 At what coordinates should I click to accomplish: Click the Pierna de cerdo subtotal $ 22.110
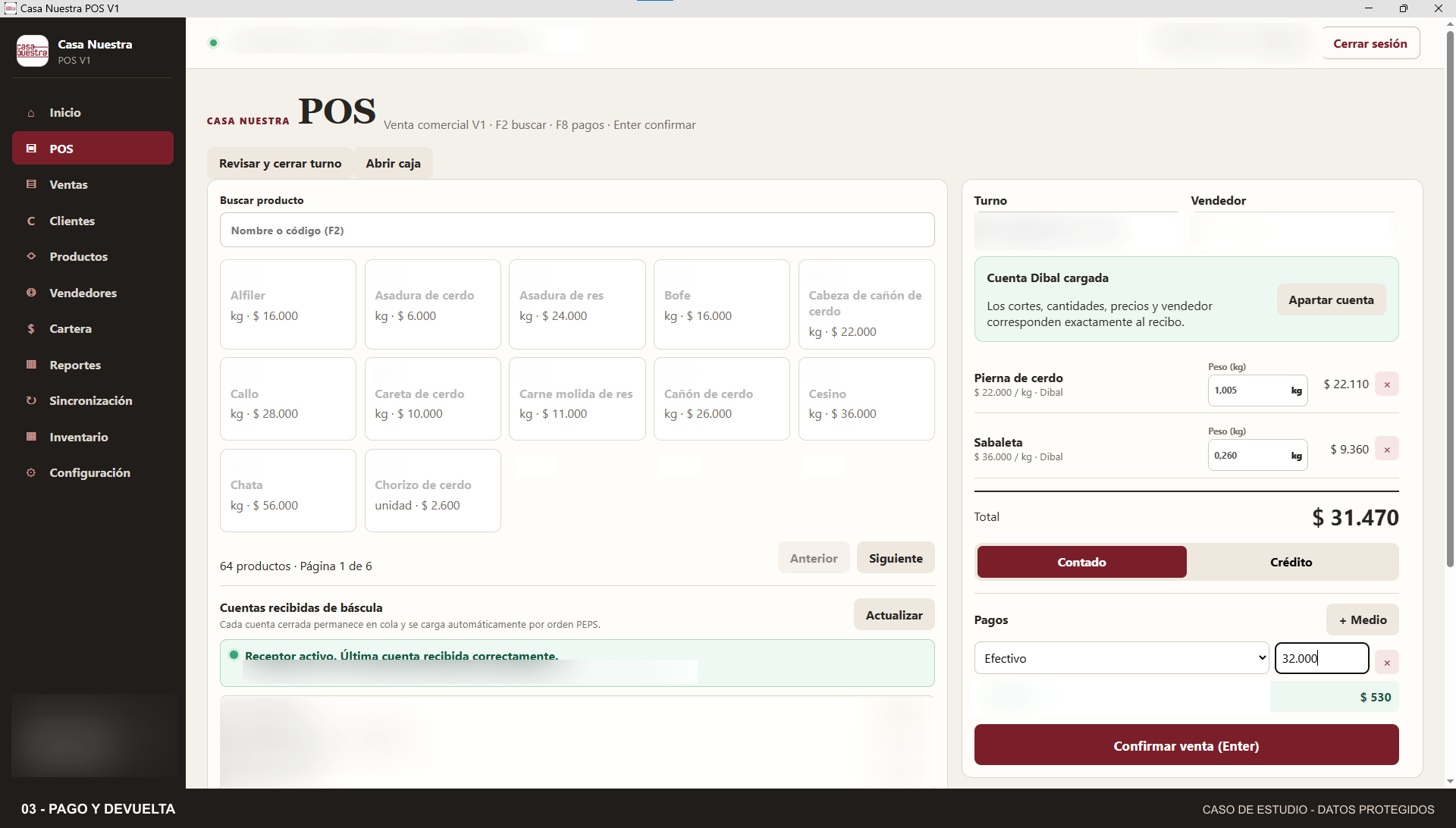tap(1346, 384)
